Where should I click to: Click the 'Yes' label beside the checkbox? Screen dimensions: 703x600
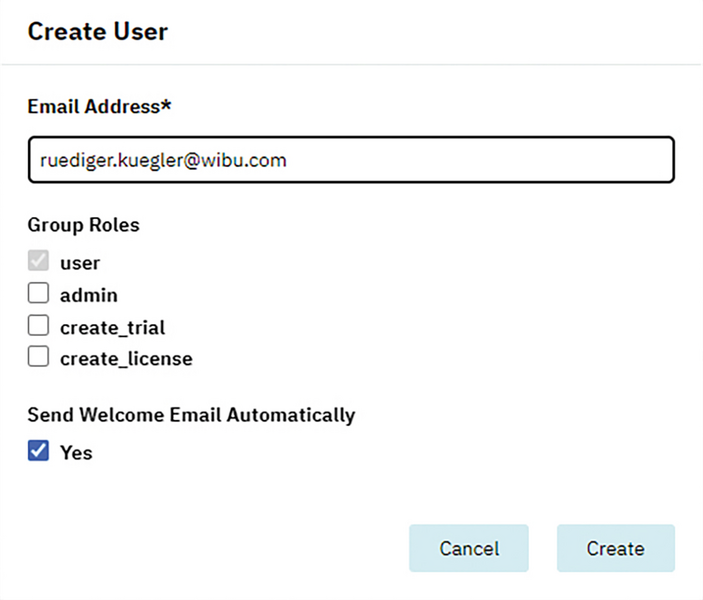(76, 452)
